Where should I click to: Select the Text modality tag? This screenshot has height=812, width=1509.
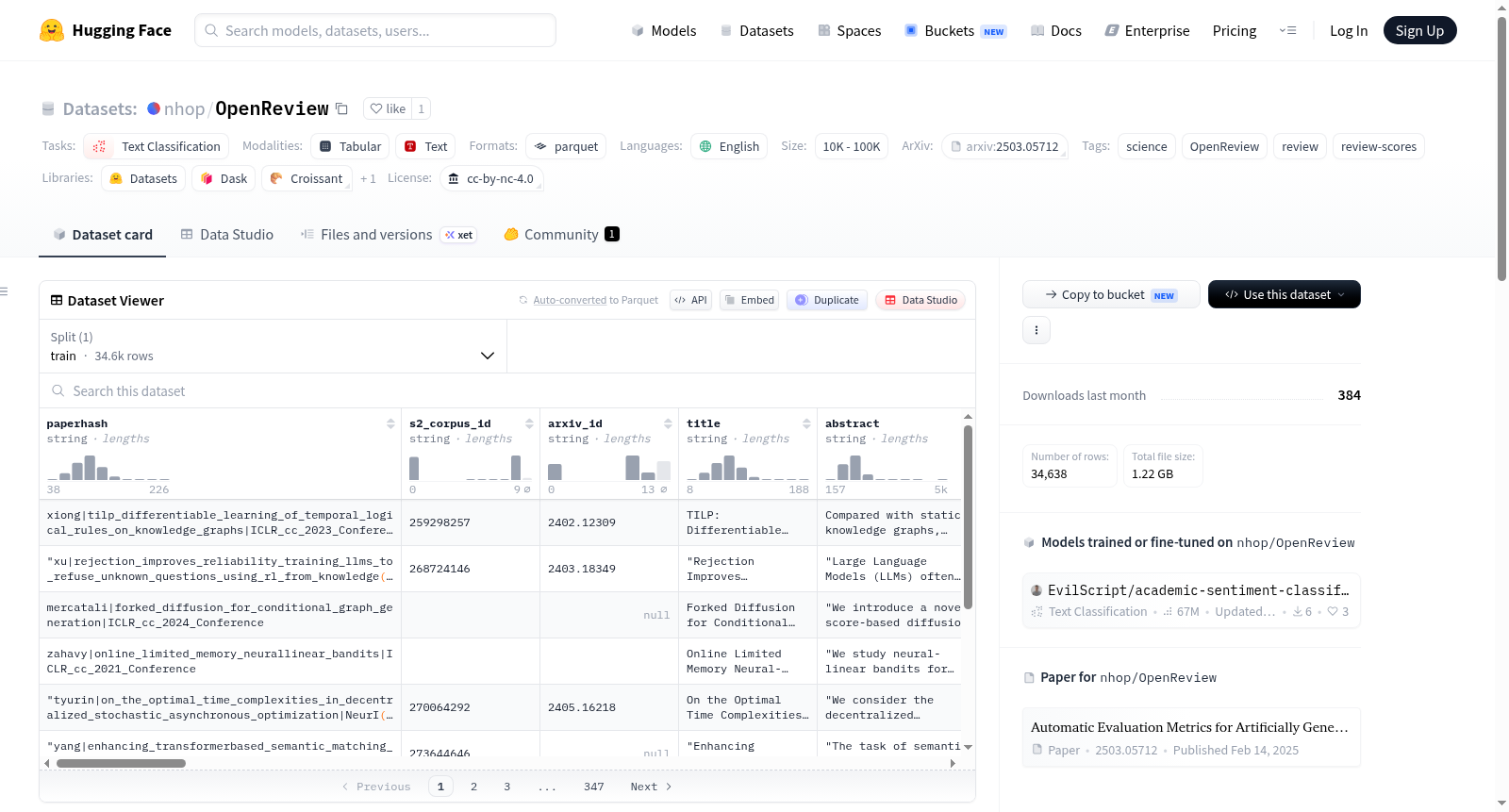point(425,146)
